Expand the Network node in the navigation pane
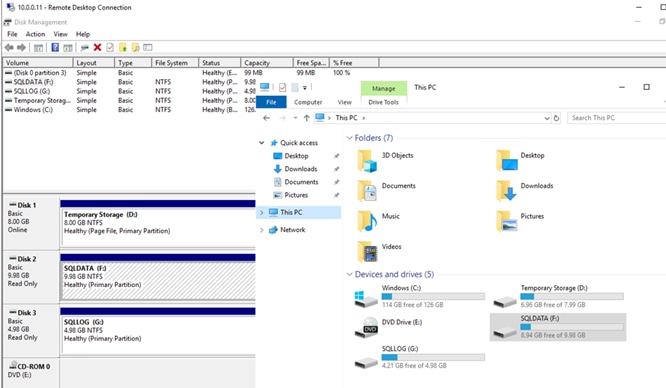The height and width of the screenshot is (388, 666). pyautogui.click(x=262, y=230)
